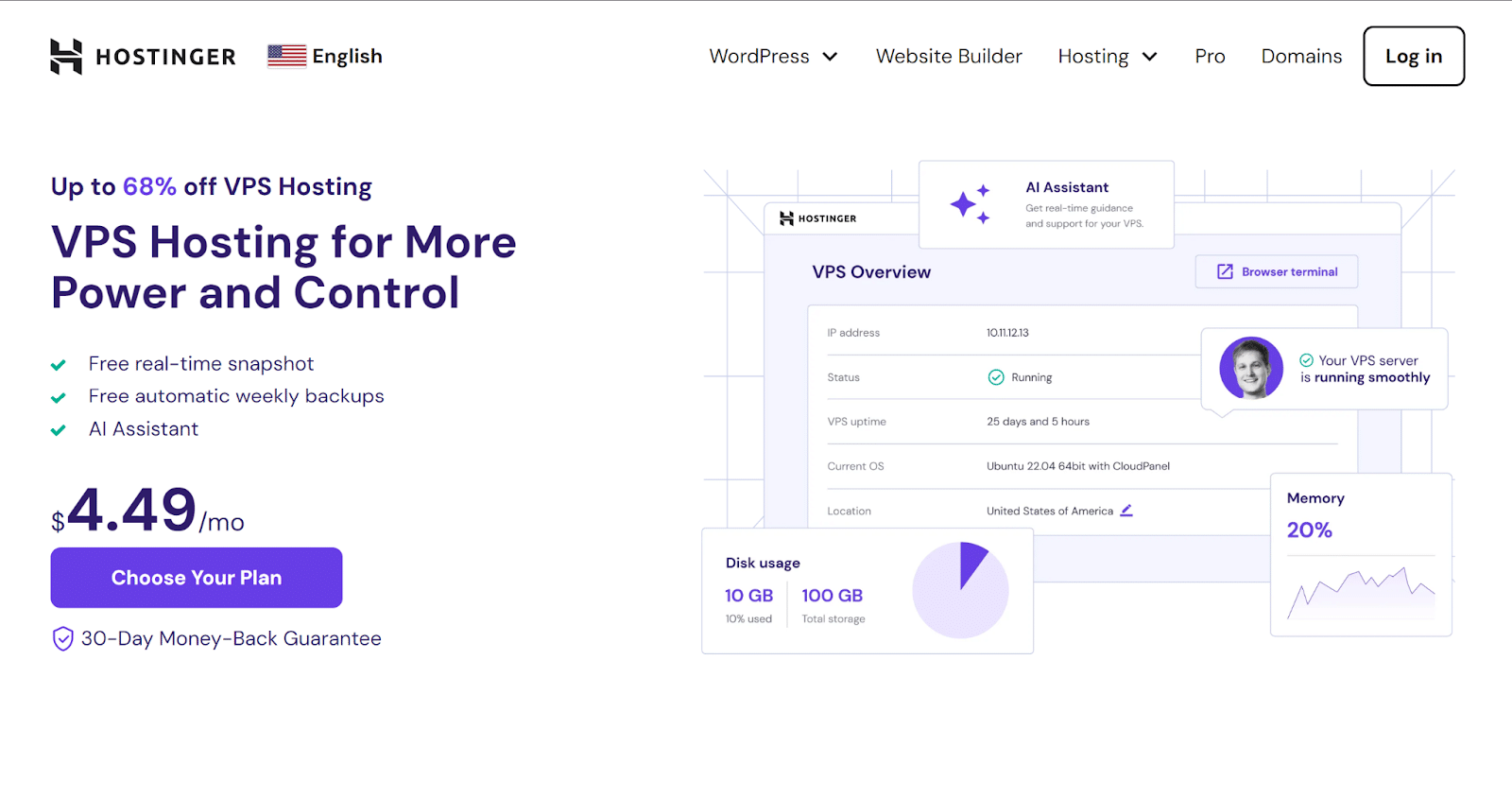Expand the Hosting dropdown chevron
Image resolution: width=1512 pixels, height=799 pixels.
coord(1149,57)
